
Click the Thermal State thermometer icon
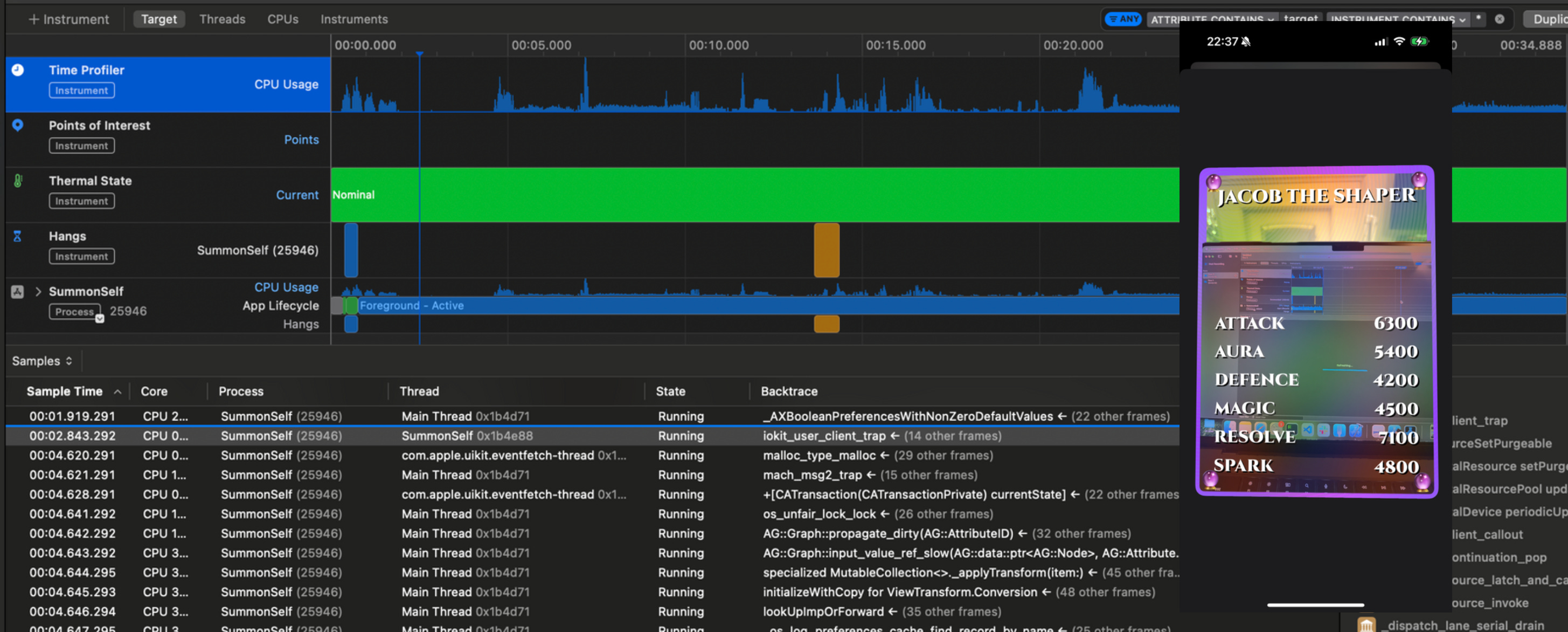[x=18, y=181]
